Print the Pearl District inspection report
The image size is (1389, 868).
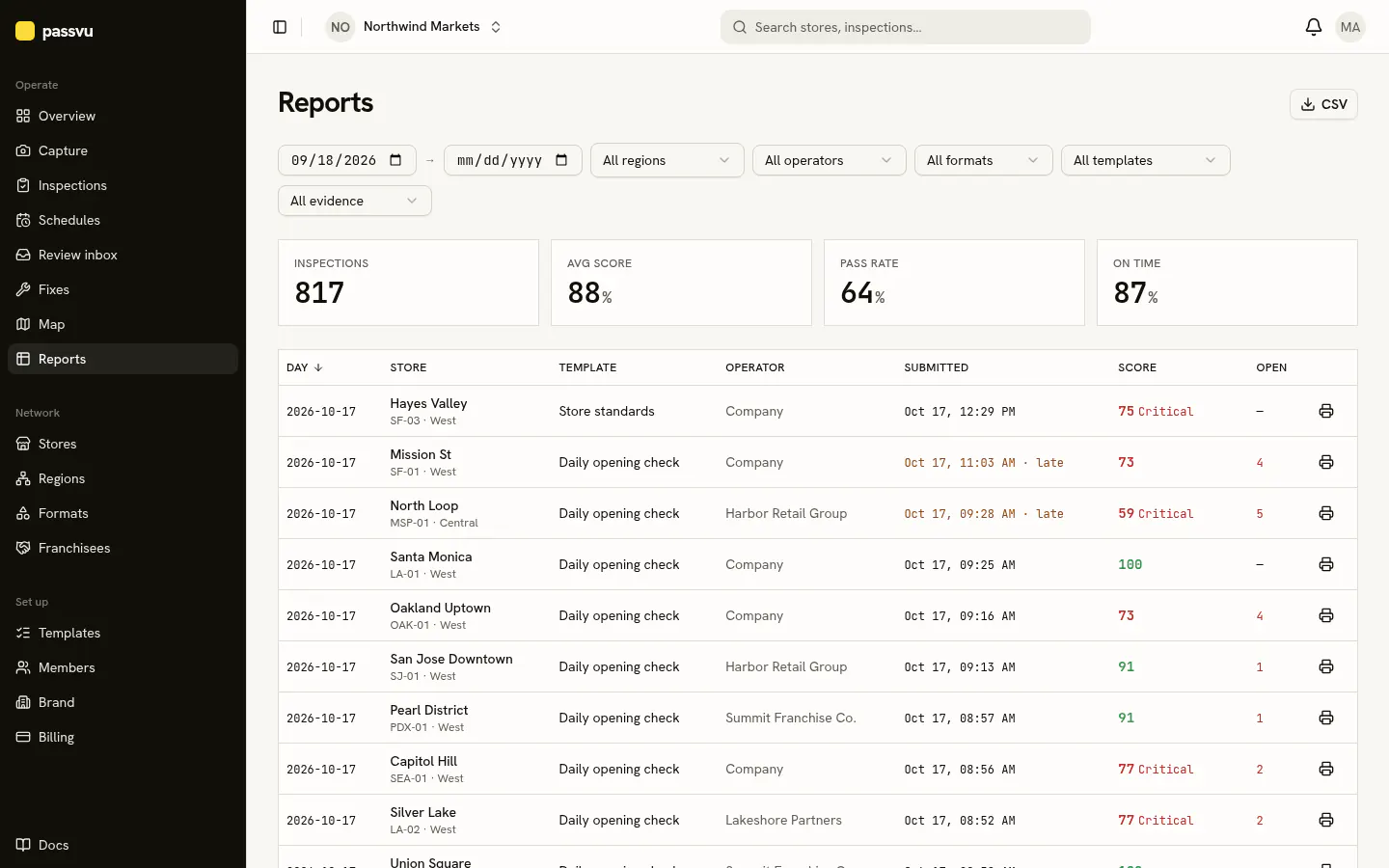pos(1326,718)
